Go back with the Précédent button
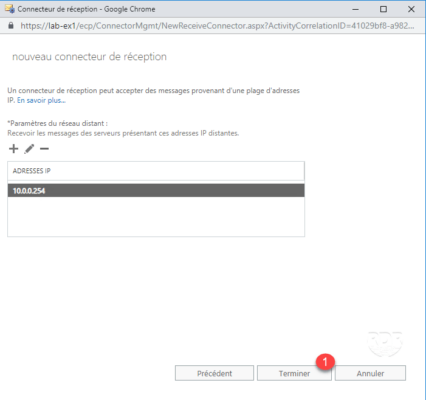Screen dimensions: 426x400 (214, 373)
